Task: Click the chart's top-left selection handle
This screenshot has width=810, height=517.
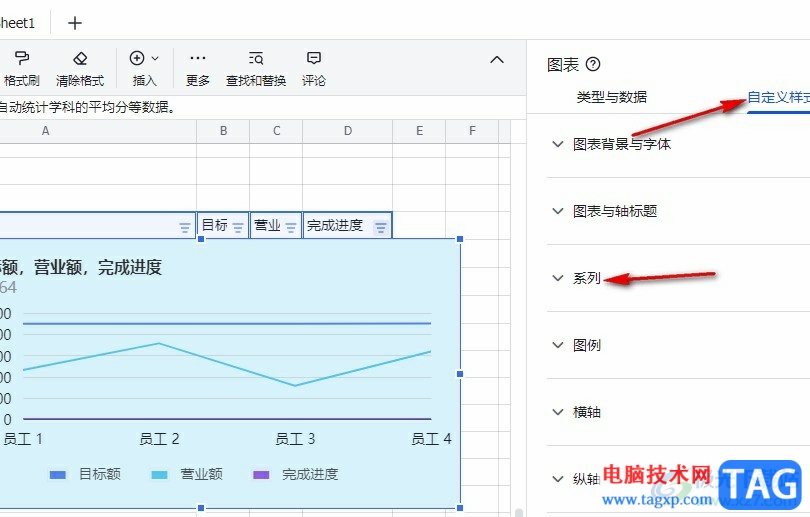Action: pos(201,239)
